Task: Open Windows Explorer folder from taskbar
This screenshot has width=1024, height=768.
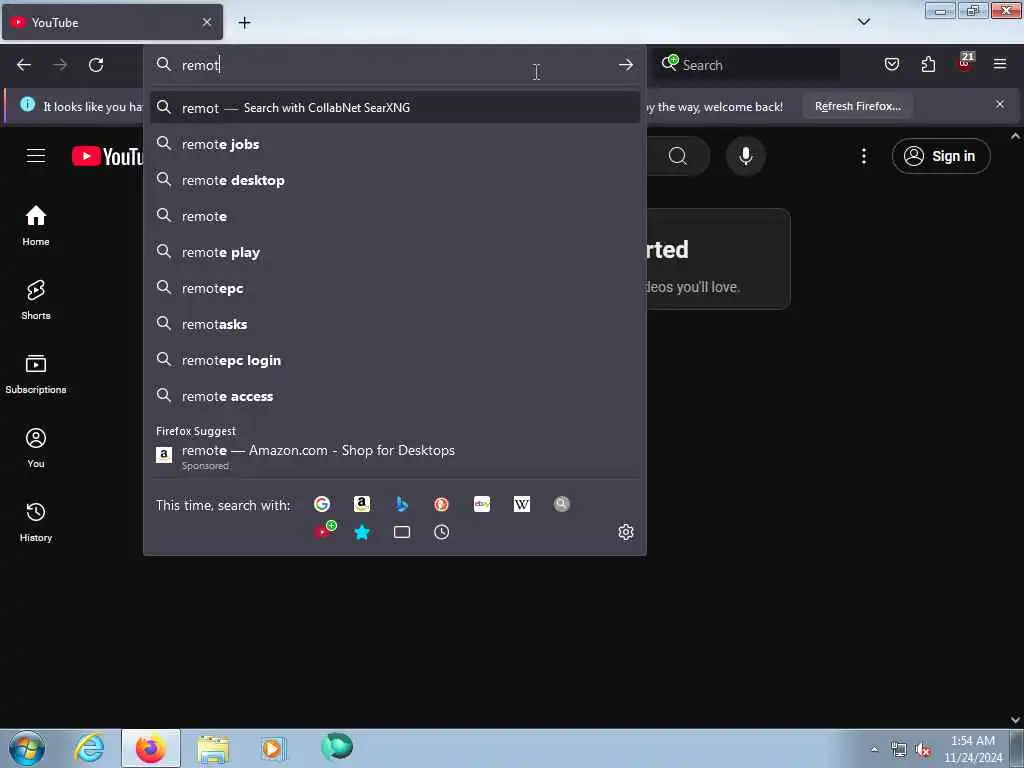Action: point(213,748)
